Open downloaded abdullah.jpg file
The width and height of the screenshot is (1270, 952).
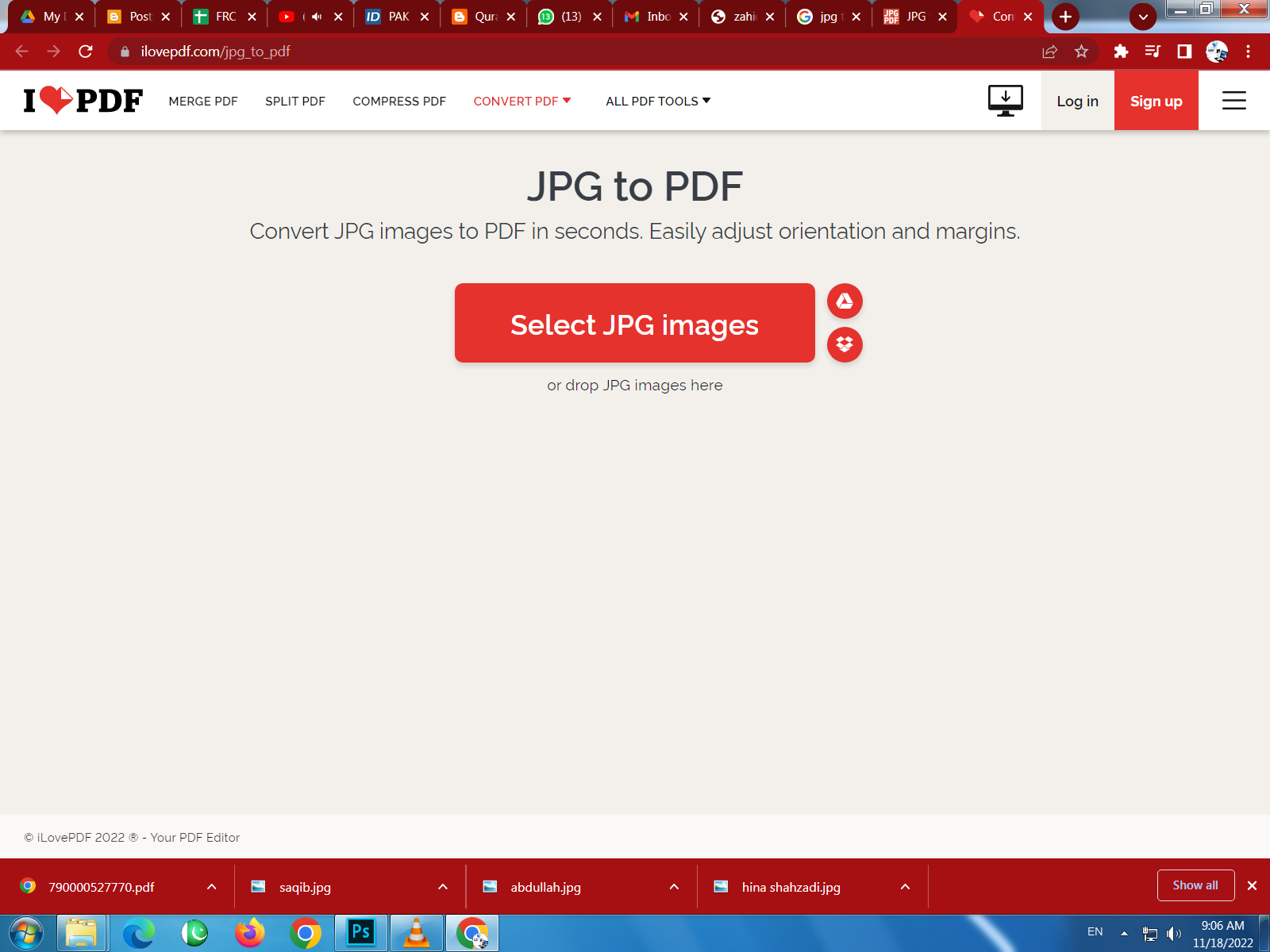[545, 887]
